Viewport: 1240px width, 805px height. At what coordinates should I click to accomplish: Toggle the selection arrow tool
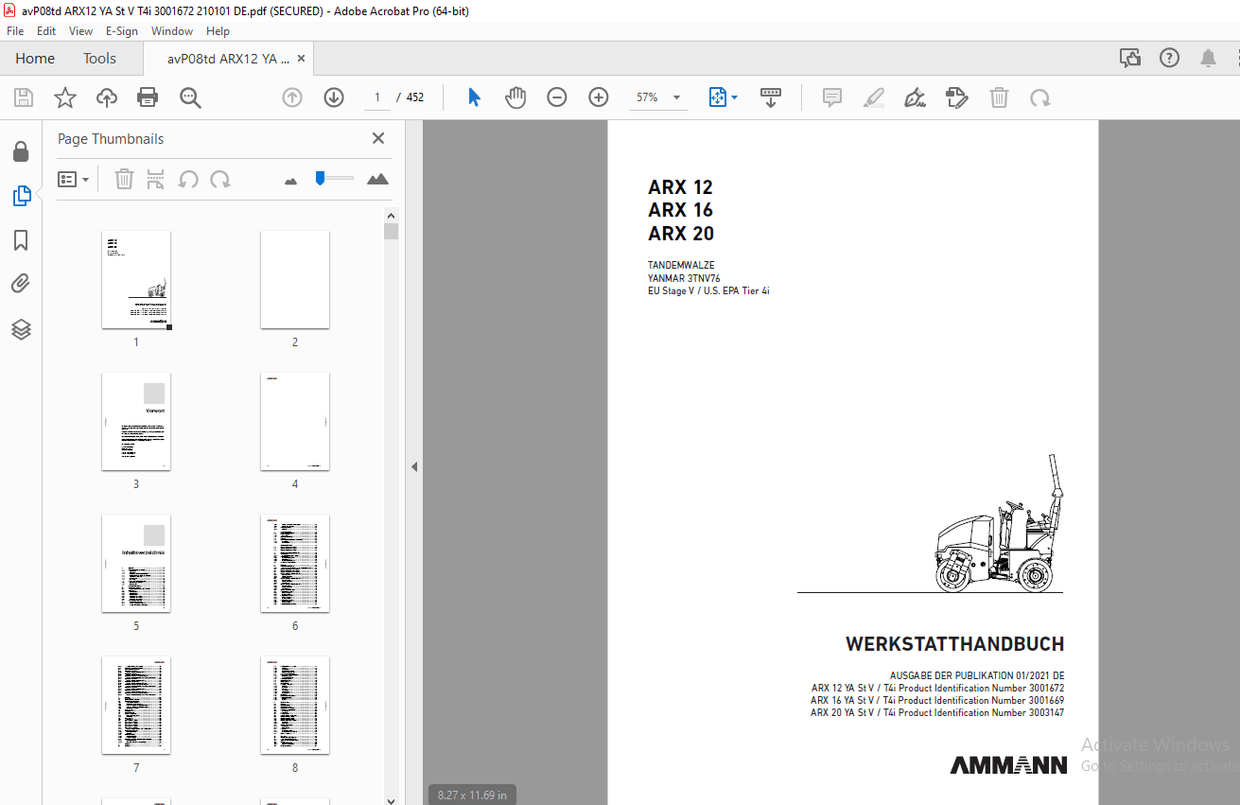[x=473, y=97]
